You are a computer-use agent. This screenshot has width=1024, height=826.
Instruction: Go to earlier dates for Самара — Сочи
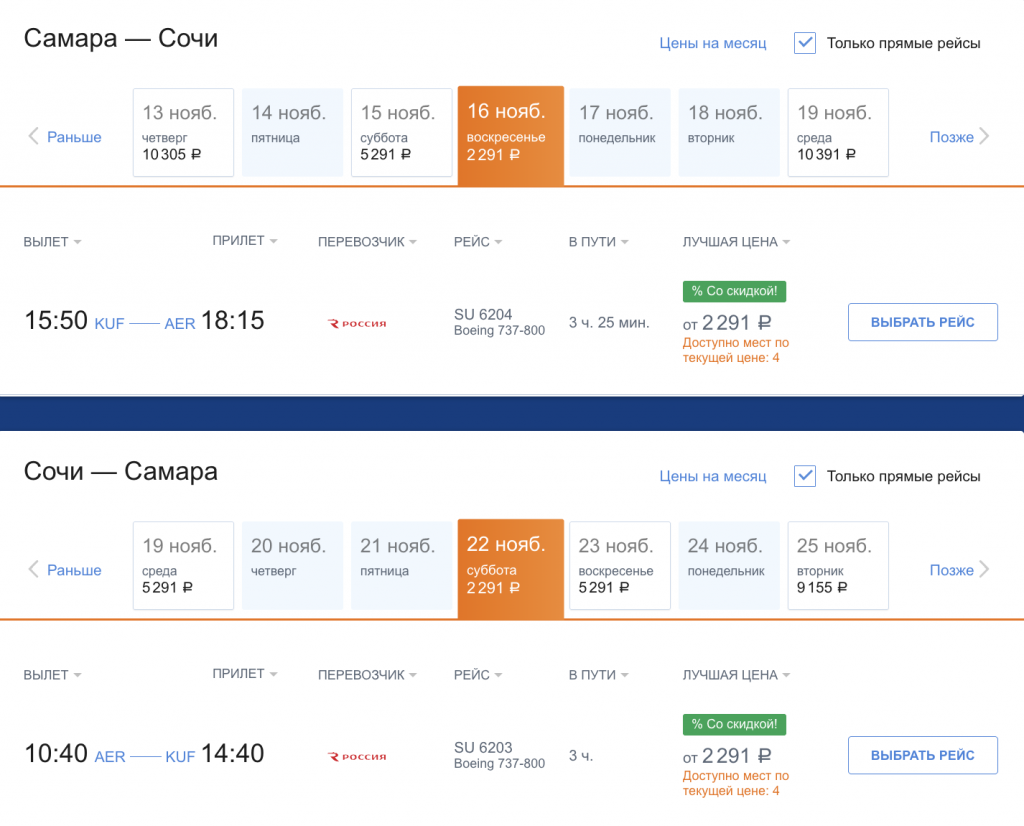65,137
